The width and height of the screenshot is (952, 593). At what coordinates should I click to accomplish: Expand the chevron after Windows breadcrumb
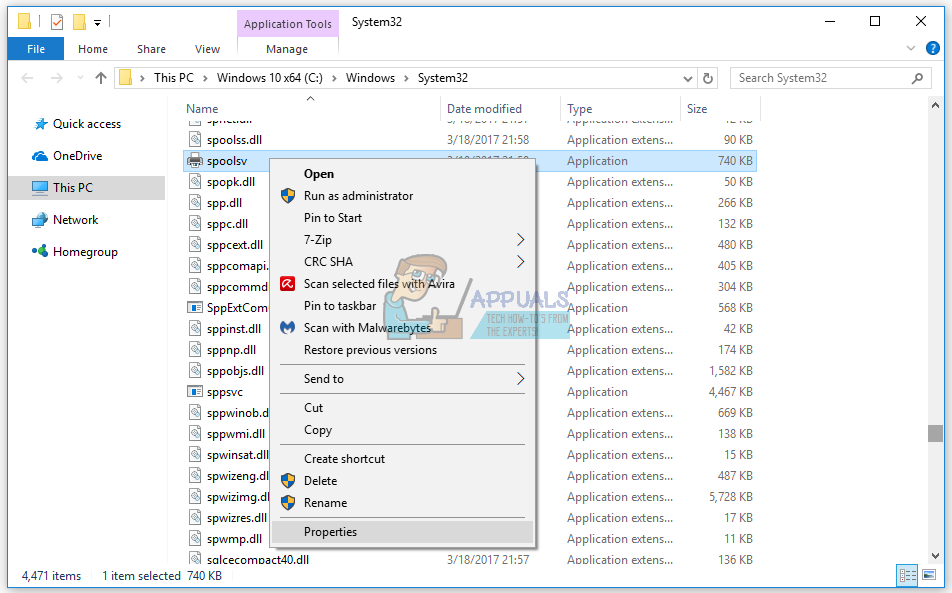(x=406, y=78)
